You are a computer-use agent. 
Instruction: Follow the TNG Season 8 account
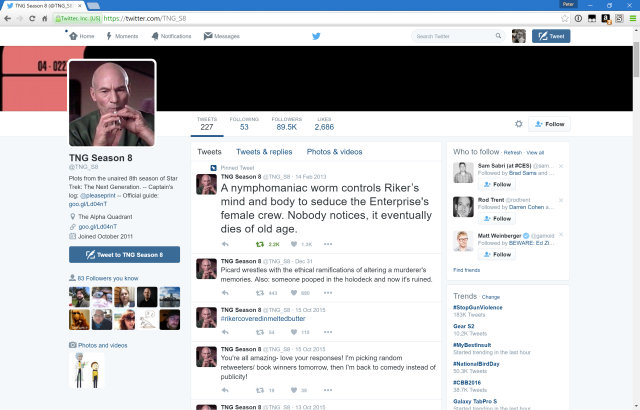click(549, 124)
